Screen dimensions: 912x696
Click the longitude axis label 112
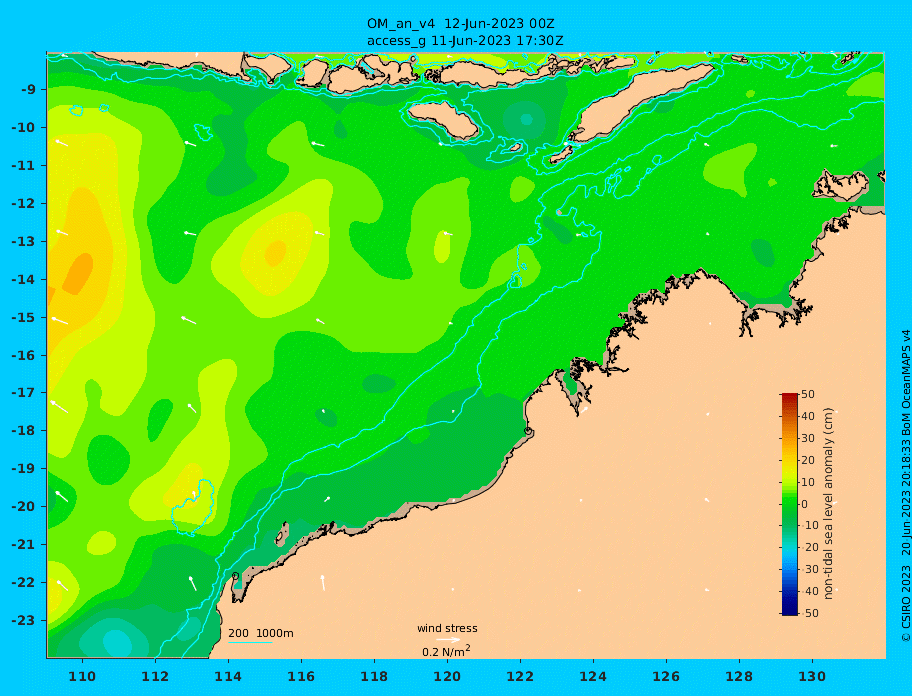coord(155,676)
